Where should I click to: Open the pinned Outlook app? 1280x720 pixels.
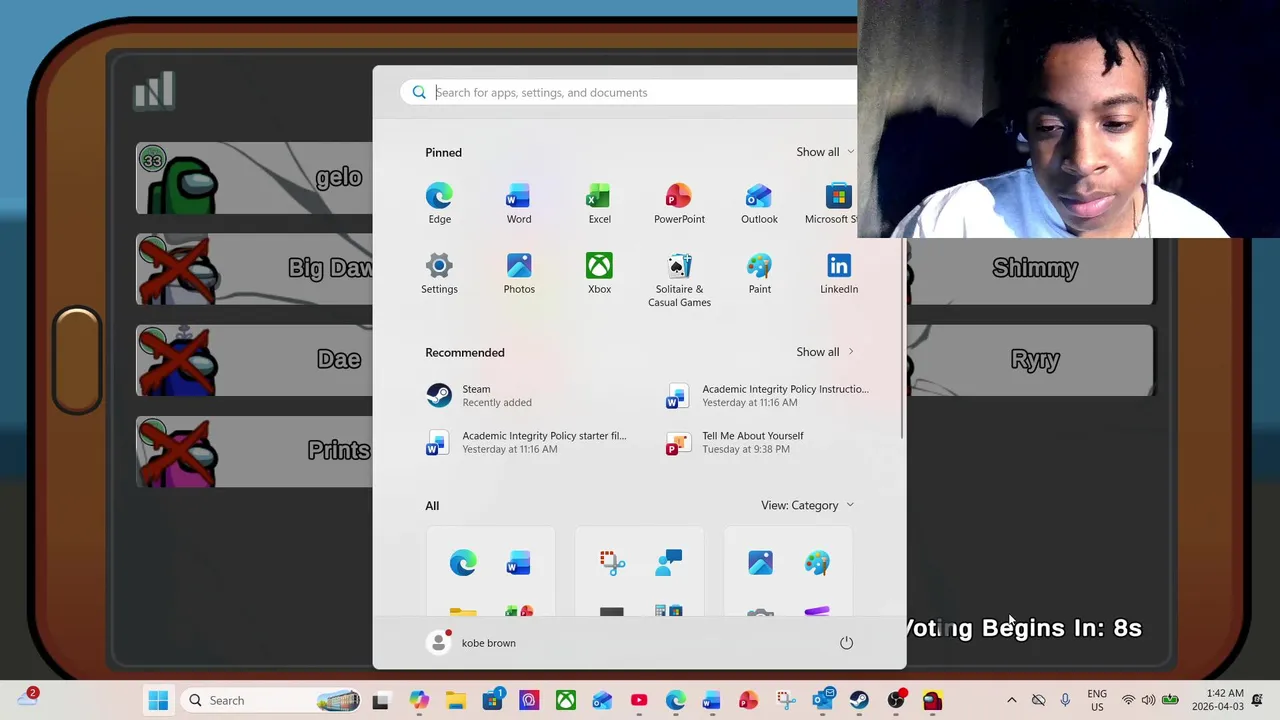coord(759,204)
